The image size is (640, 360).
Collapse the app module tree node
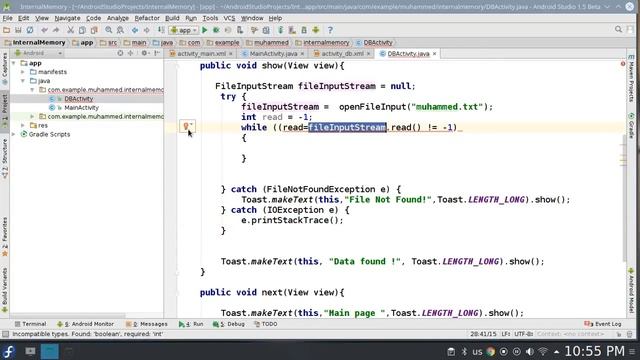14,63
